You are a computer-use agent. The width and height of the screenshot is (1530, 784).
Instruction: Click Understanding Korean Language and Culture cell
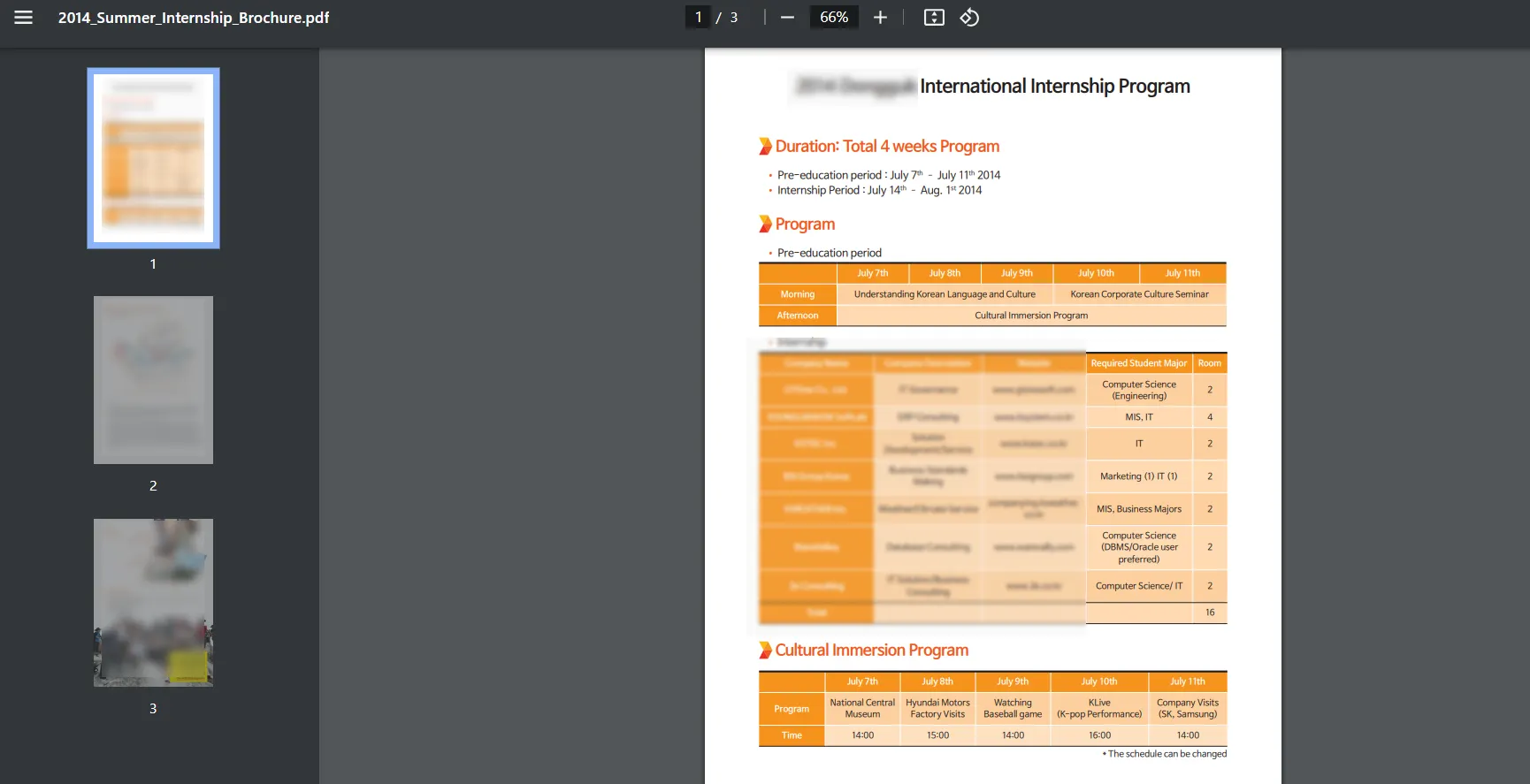[945, 294]
